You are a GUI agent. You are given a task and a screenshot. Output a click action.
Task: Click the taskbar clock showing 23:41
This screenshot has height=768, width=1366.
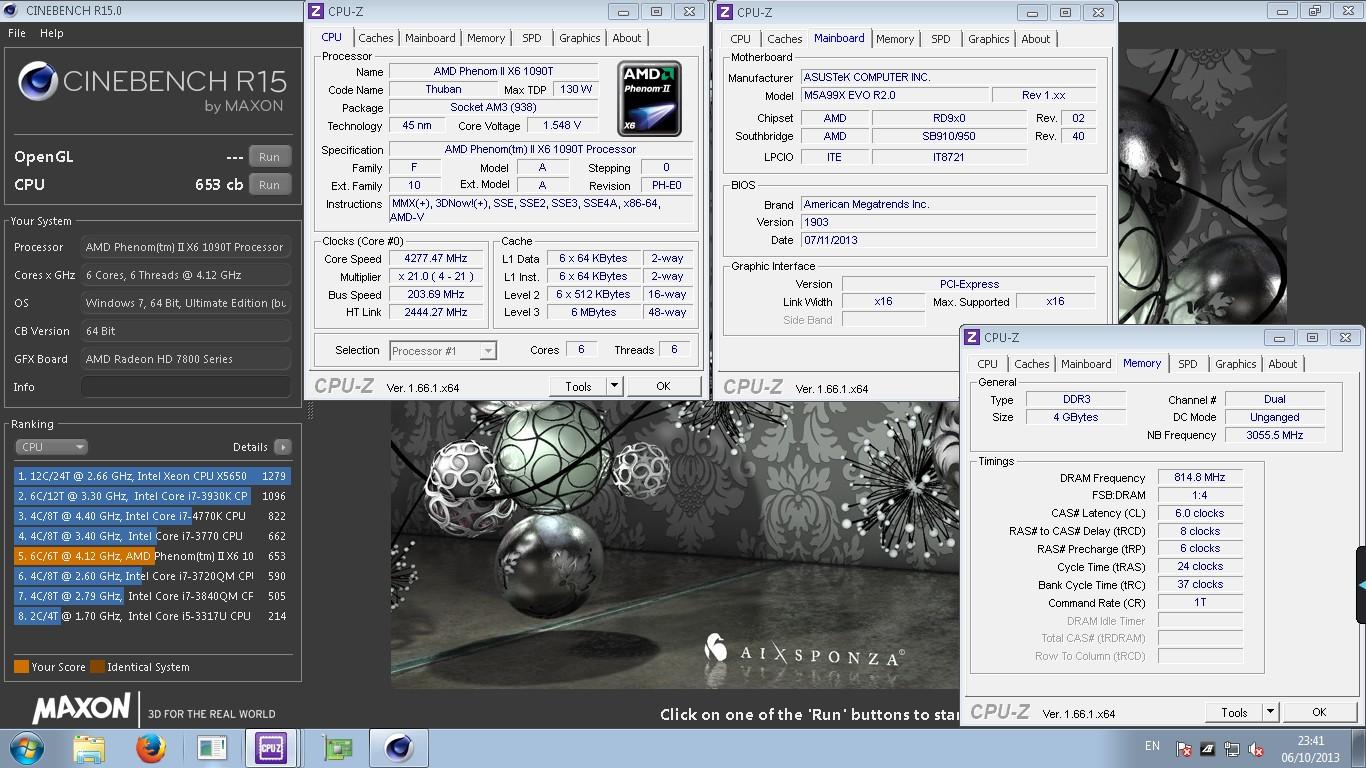tap(1310, 741)
